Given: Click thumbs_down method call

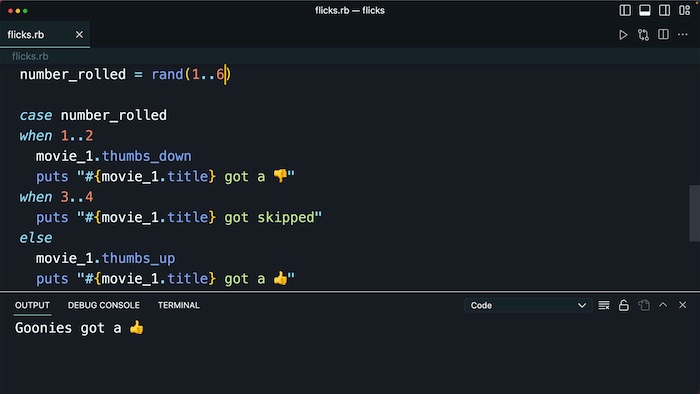Looking at the screenshot, I should coord(146,156).
